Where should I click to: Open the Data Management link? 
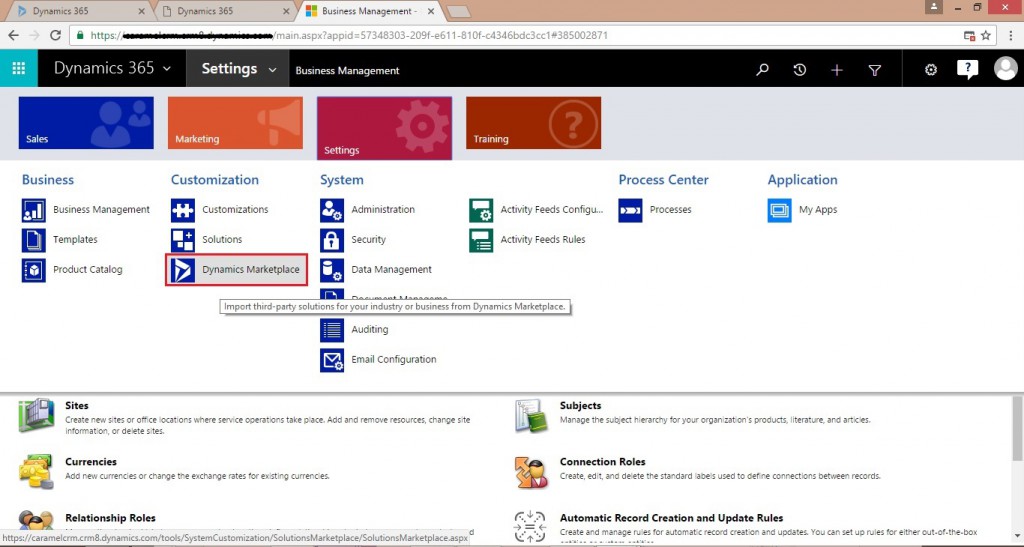[x=391, y=270]
